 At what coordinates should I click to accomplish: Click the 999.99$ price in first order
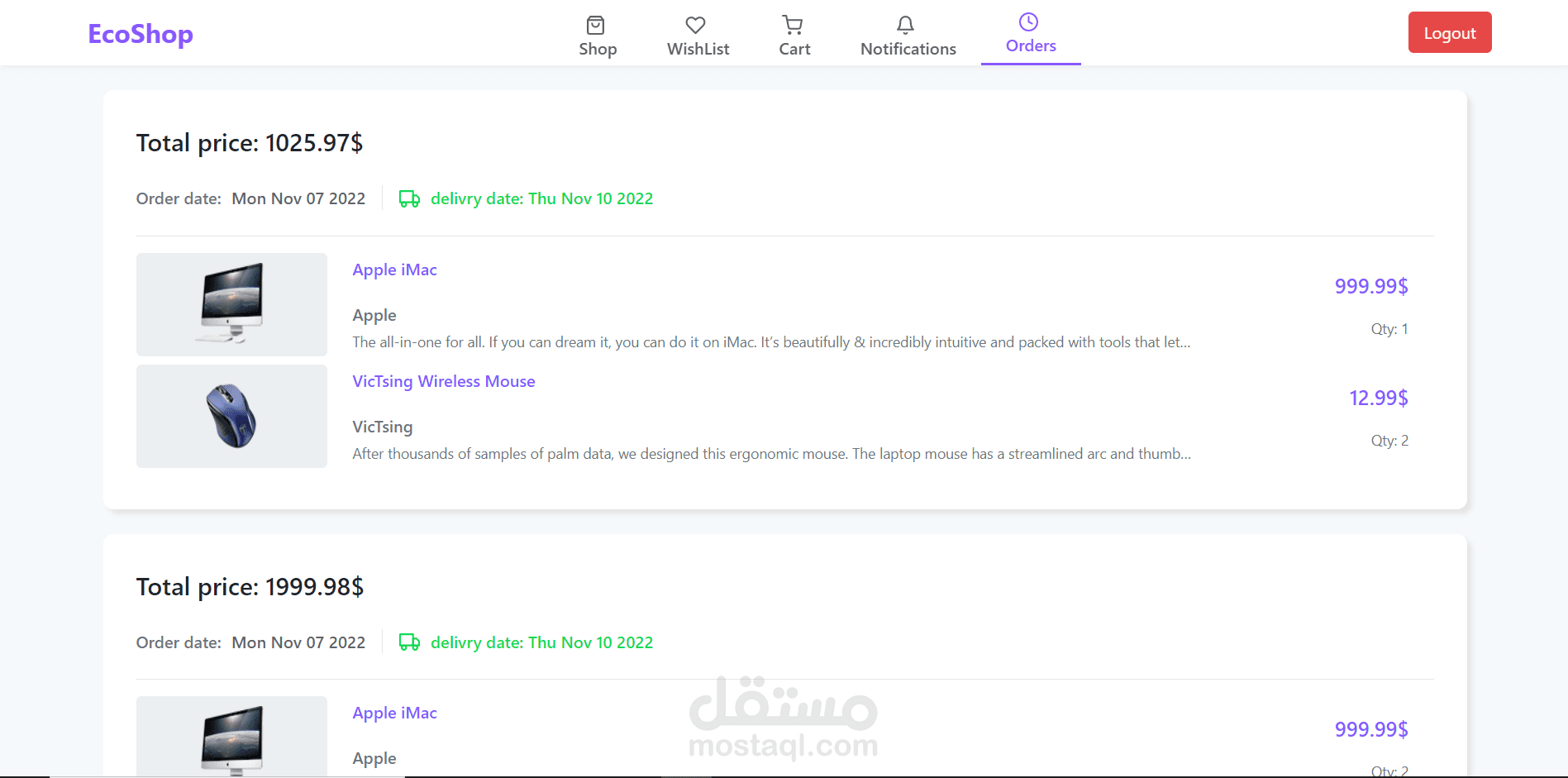pos(1371,286)
